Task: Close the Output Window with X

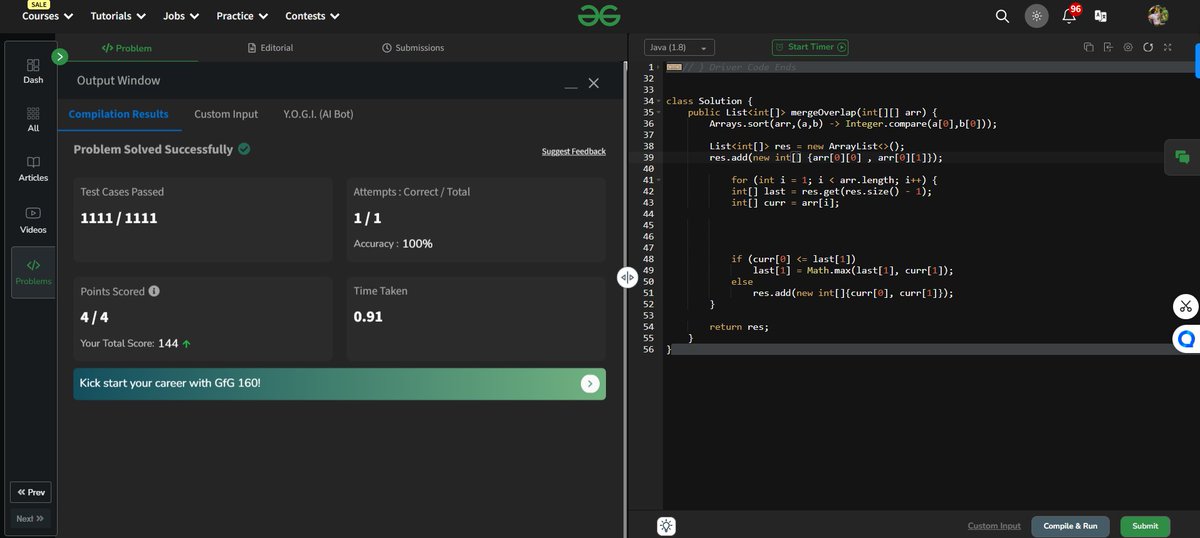Action: (x=594, y=83)
